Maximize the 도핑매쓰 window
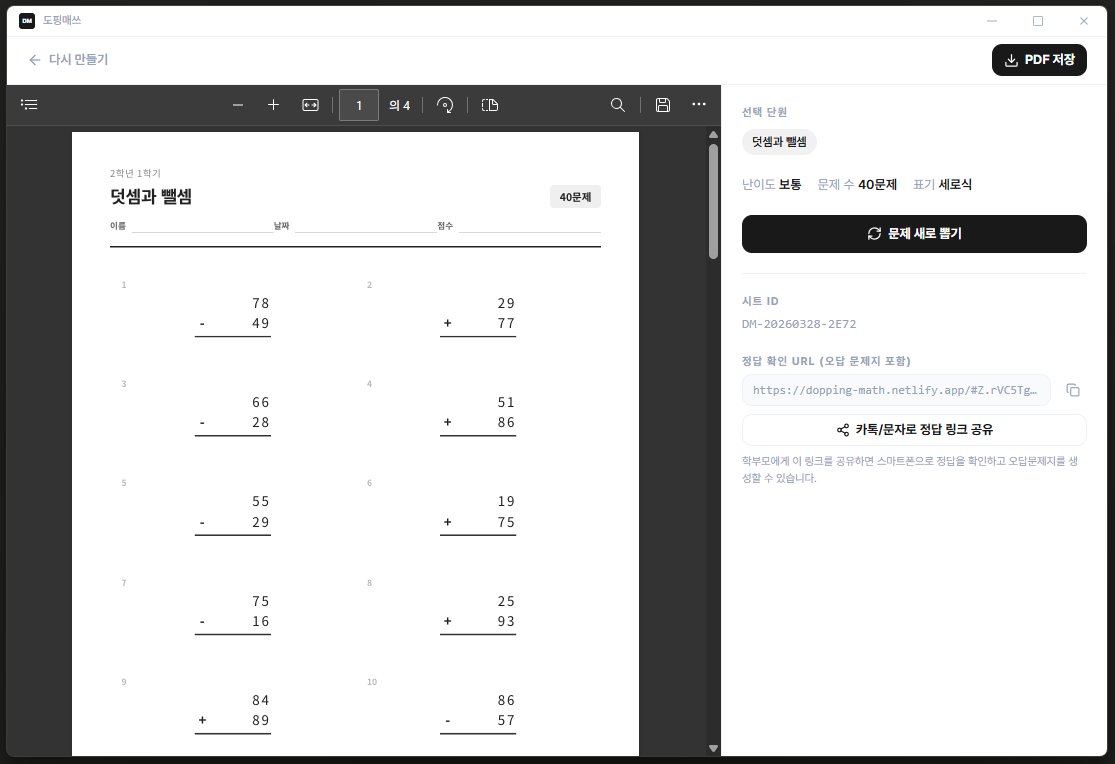1115x764 pixels. 1037,21
